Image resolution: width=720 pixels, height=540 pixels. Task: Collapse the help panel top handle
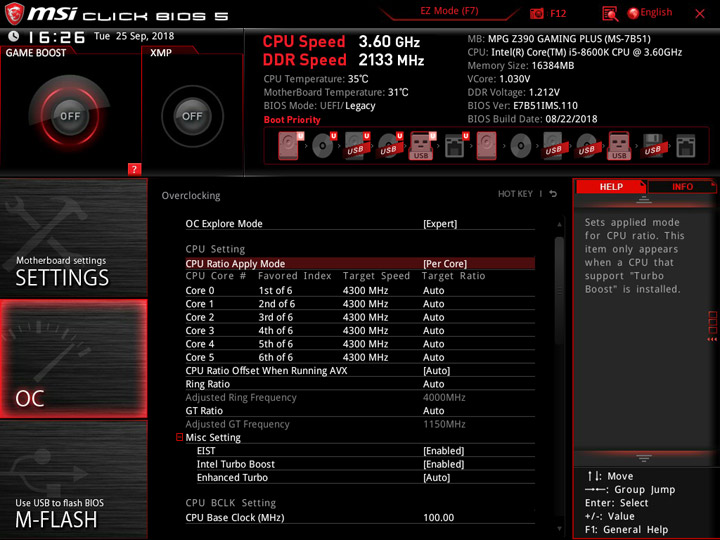coord(644,200)
